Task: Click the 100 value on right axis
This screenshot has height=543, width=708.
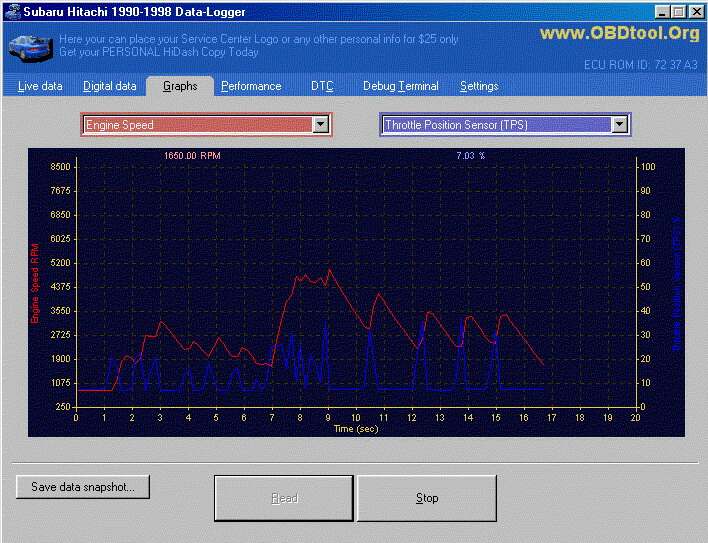Action: [x=648, y=167]
